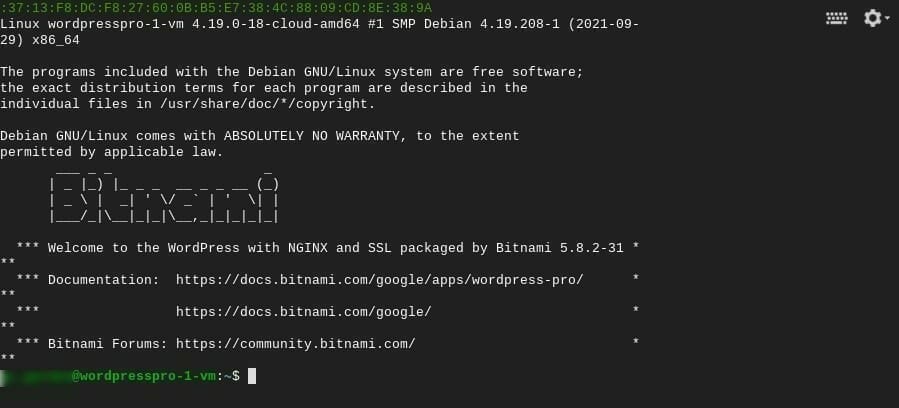The width and height of the screenshot is (899, 408).
Task: Open the settings gear menu
Action: click(872, 18)
